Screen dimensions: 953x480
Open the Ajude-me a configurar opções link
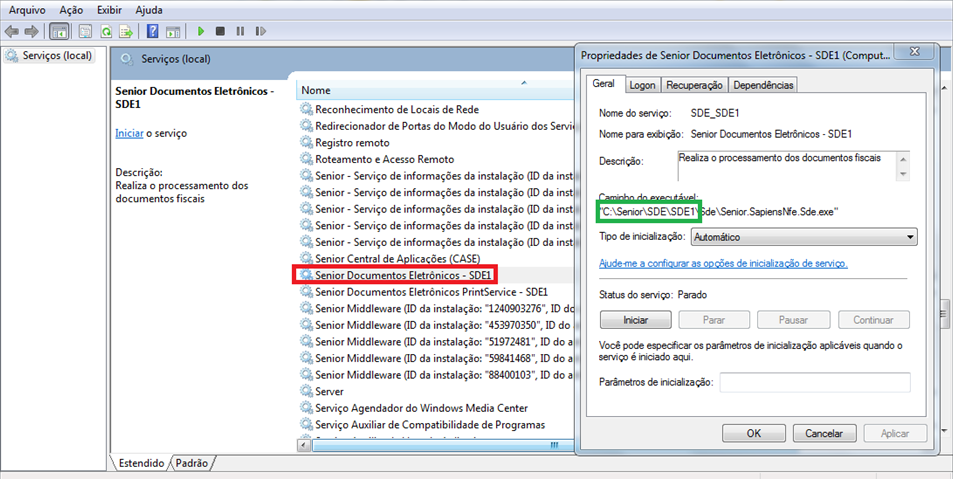[x=723, y=264]
